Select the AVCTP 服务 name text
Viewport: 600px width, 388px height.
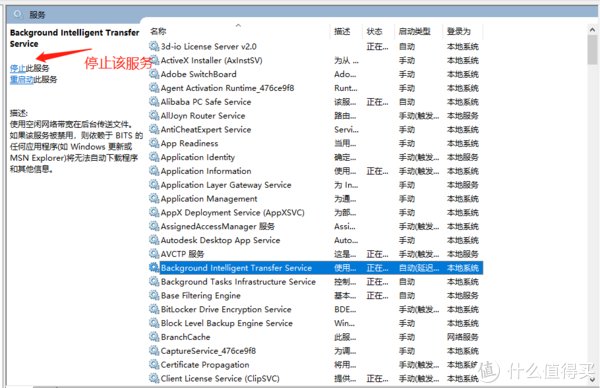(x=183, y=254)
